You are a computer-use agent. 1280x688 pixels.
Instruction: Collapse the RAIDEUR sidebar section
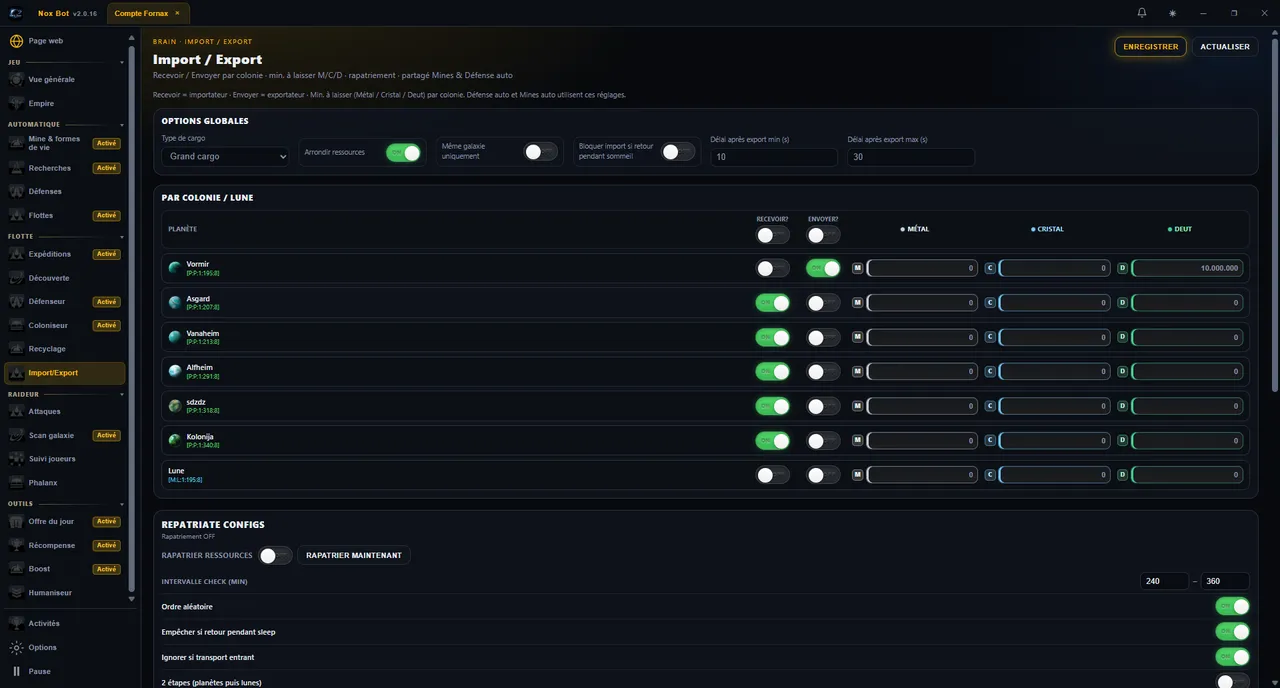[122, 394]
